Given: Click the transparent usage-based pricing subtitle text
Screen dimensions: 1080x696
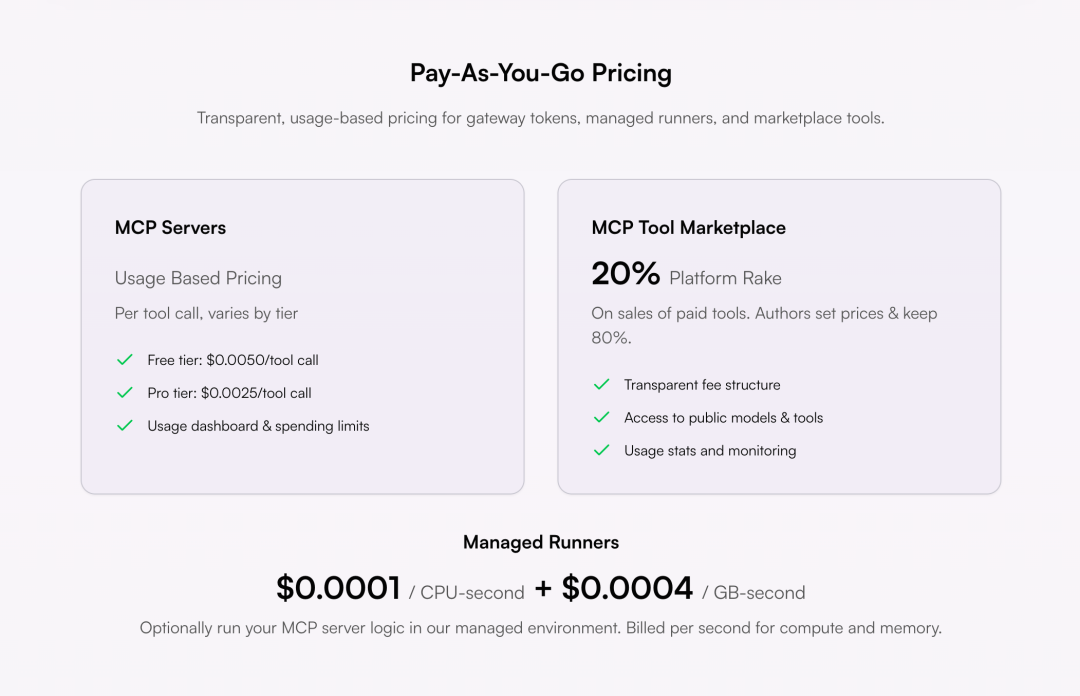Looking at the screenshot, I should point(540,118).
